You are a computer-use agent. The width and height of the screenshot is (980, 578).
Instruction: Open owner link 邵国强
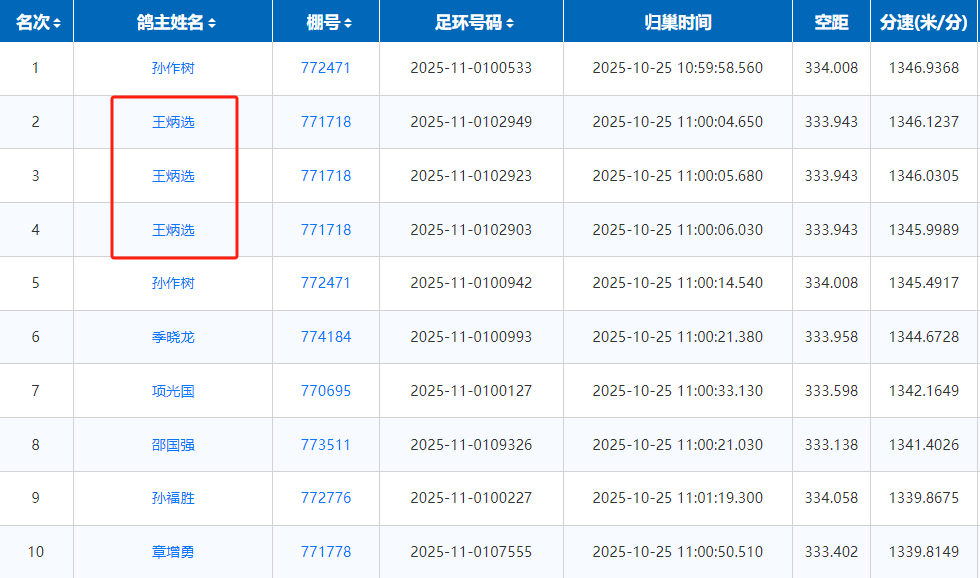pyautogui.click(x=173, y=444)
